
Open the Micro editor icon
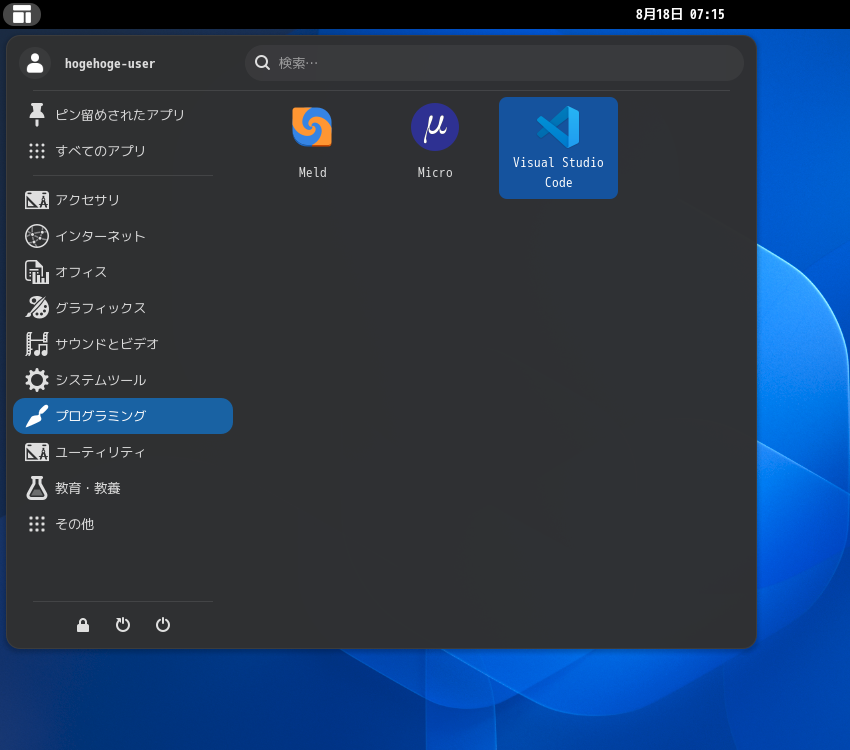(x=435, y=127)
